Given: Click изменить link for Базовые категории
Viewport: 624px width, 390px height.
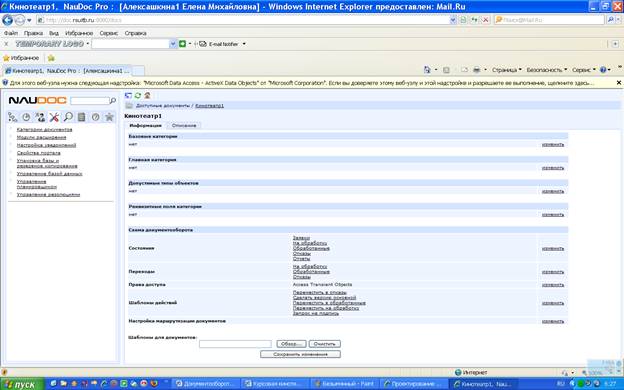Looking at the screenshot, I should (x=553, y=144).
